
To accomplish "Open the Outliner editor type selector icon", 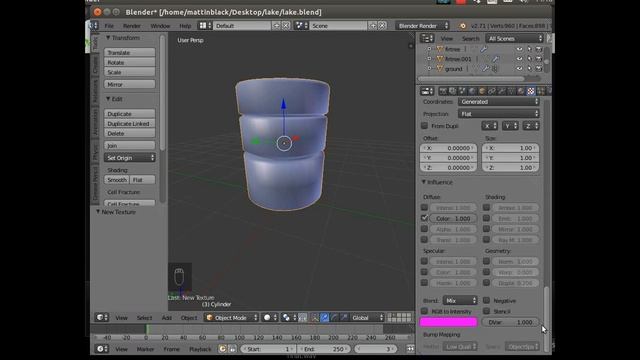I will click(427, 38).
